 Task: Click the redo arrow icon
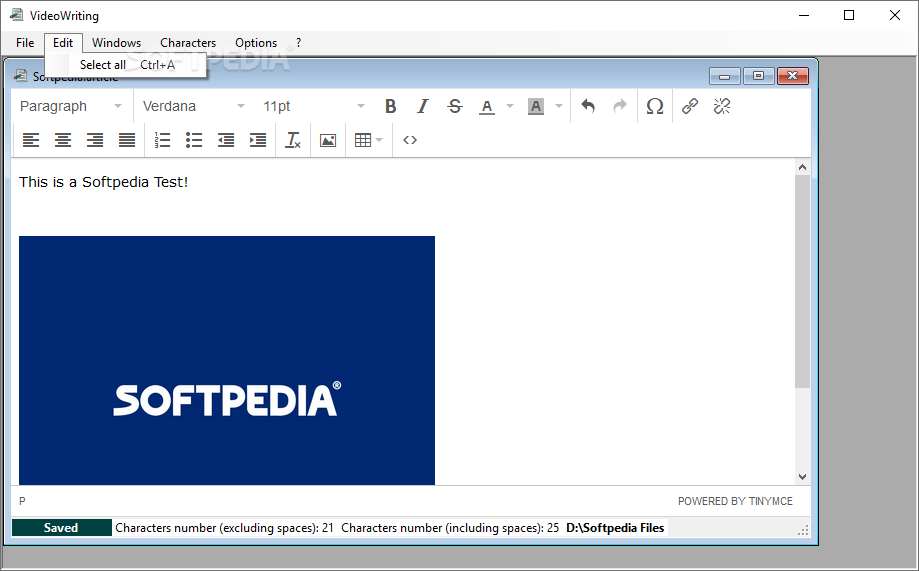(620, 106)
